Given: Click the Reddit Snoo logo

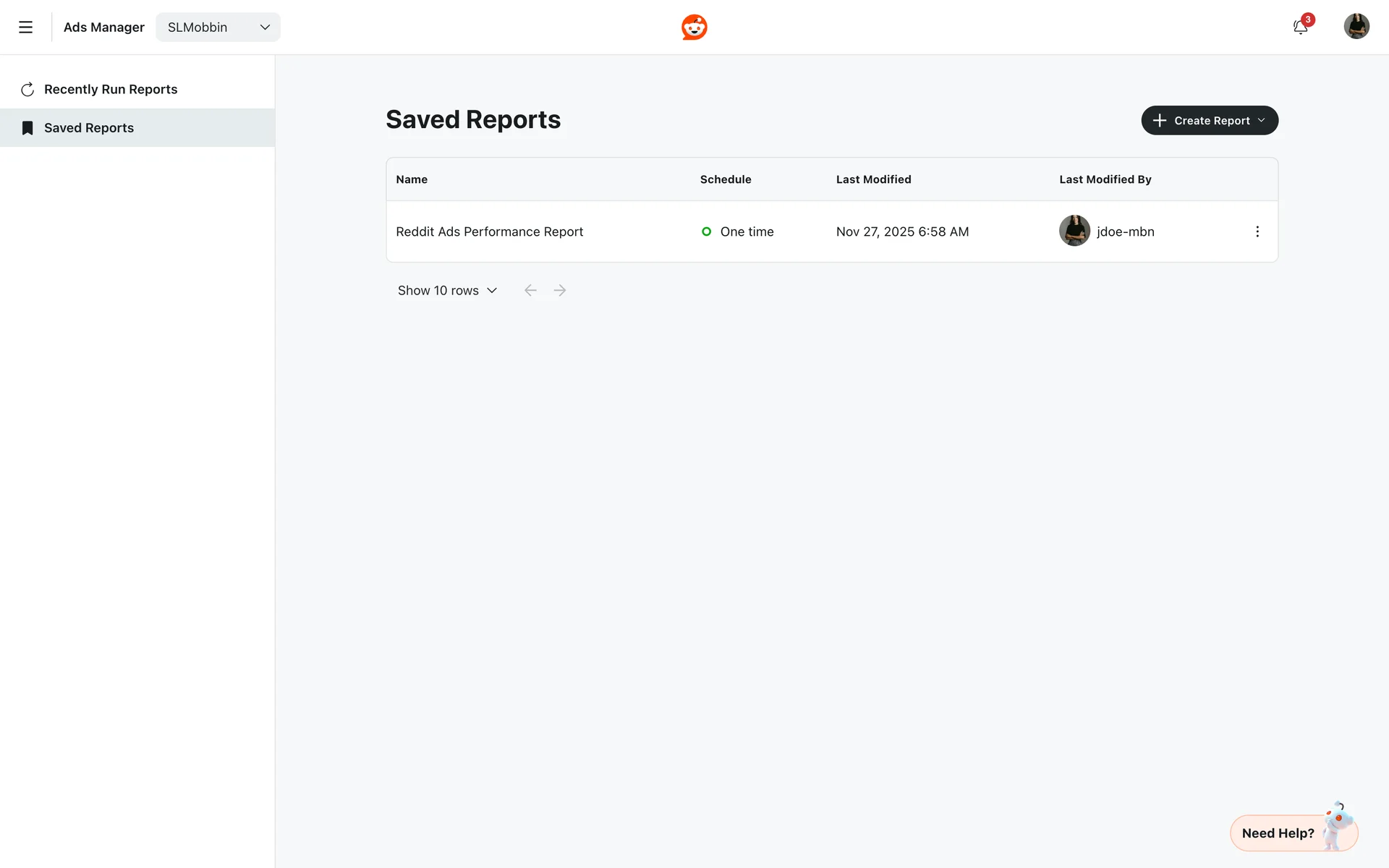Looking at the screenshot, I should 694,27.
